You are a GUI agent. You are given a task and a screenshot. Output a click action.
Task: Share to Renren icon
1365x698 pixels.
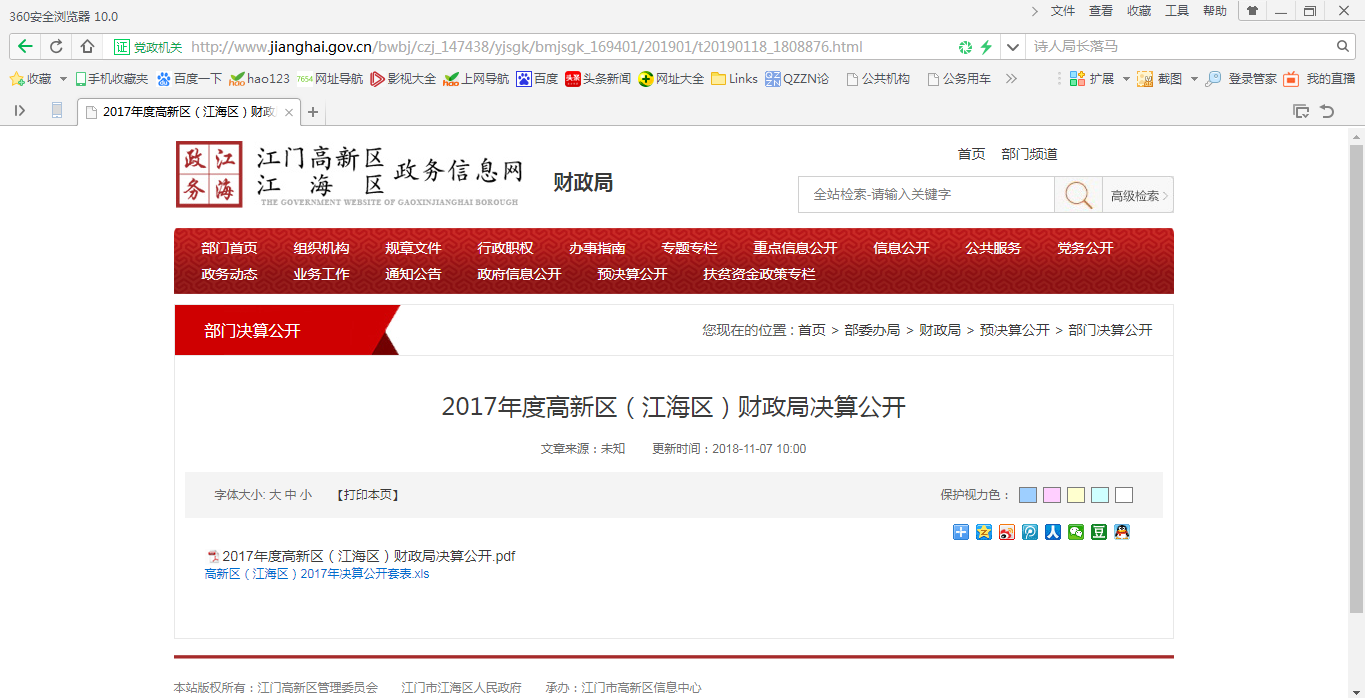point(1053,532)
